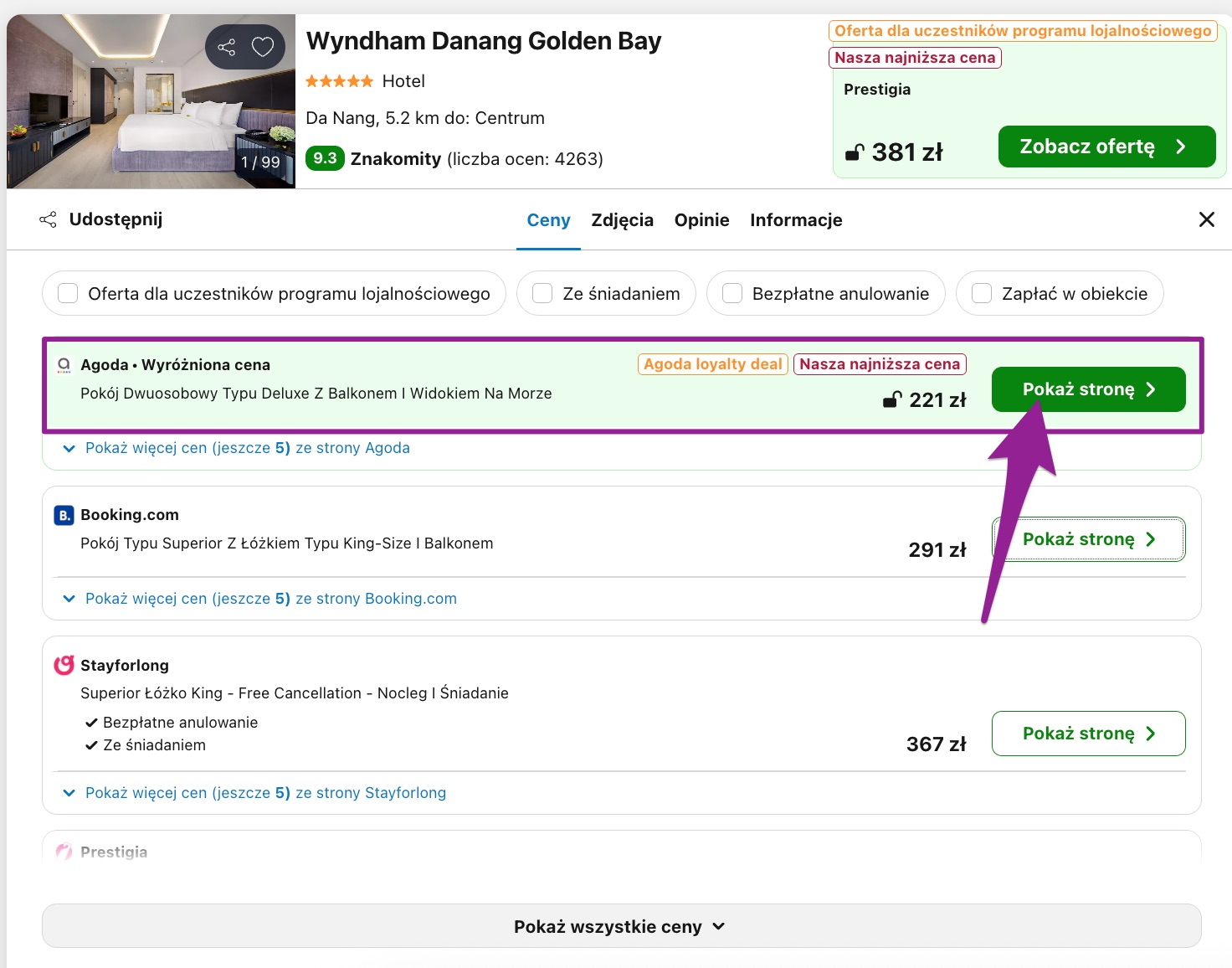This screenshot has height=968, width=1232.
Task: Click the Prestigia label in top offer box
Action: (877, 90)
